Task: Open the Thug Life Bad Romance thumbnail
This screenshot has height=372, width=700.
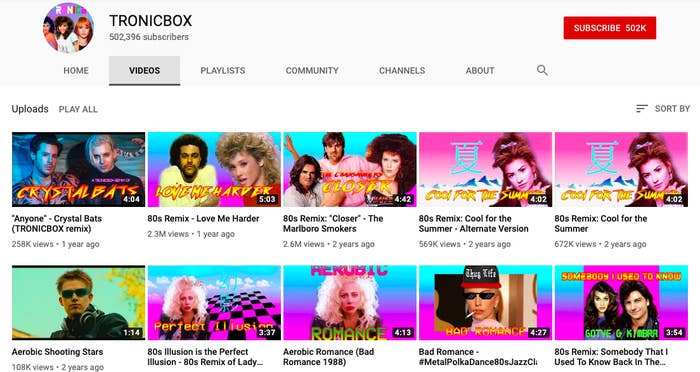Action: click(486, 303)
